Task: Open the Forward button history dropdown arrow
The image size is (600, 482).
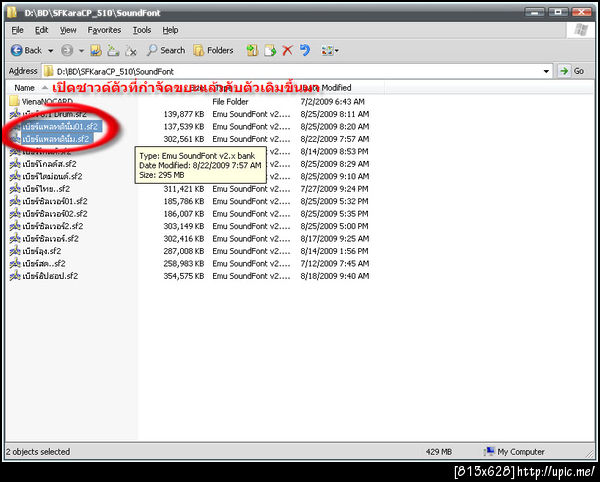Action: (x=81, y=50)
